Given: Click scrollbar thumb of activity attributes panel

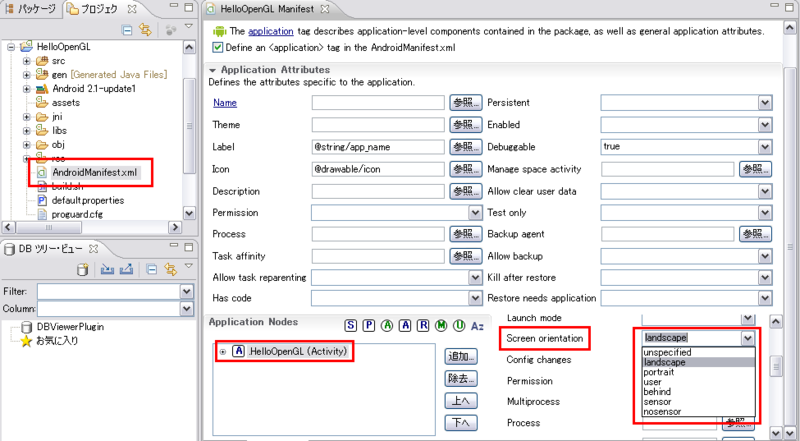Looking at the screenshot, I should point(776,366).
